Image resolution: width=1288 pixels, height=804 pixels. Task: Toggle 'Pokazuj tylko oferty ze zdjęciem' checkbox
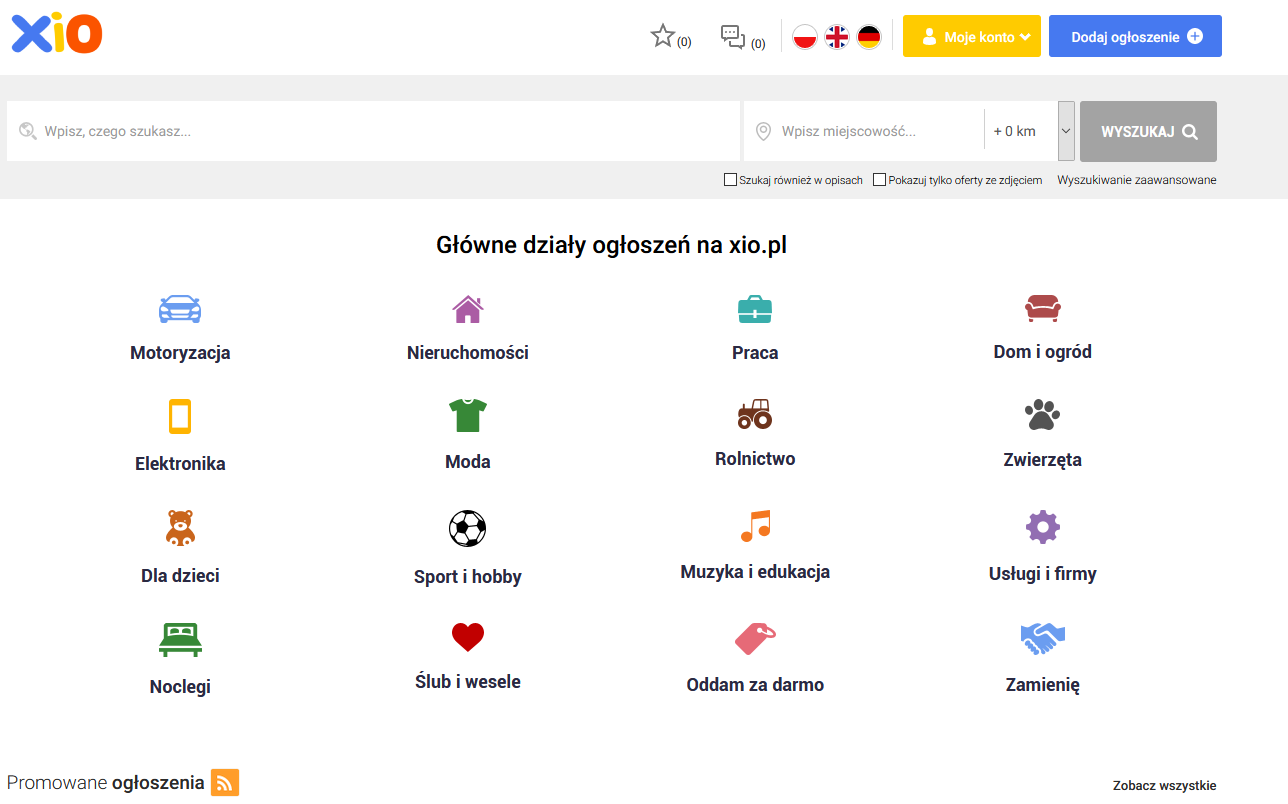[x=879, y=180]
